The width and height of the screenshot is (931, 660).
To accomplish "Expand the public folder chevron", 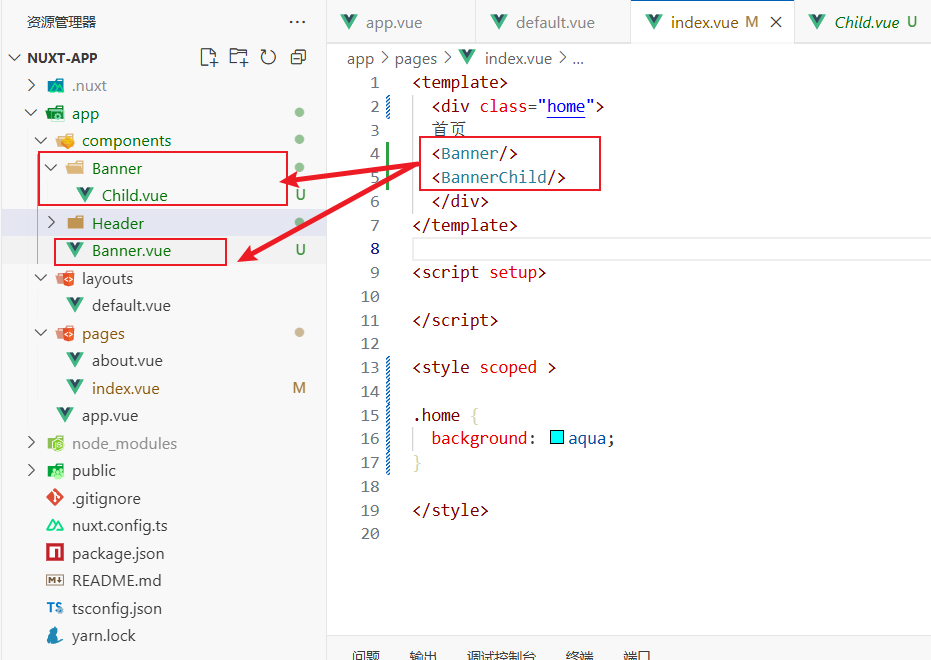I will (x=31, y=470).
